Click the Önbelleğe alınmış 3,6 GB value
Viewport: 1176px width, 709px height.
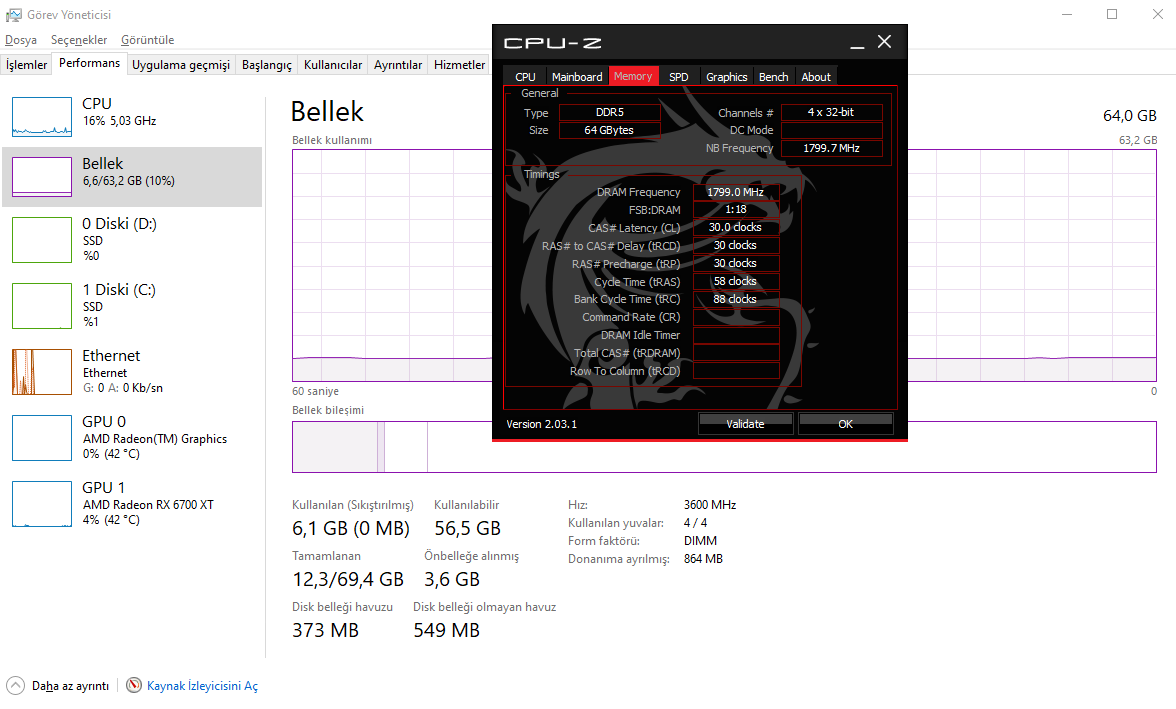(x=452, y=580)
